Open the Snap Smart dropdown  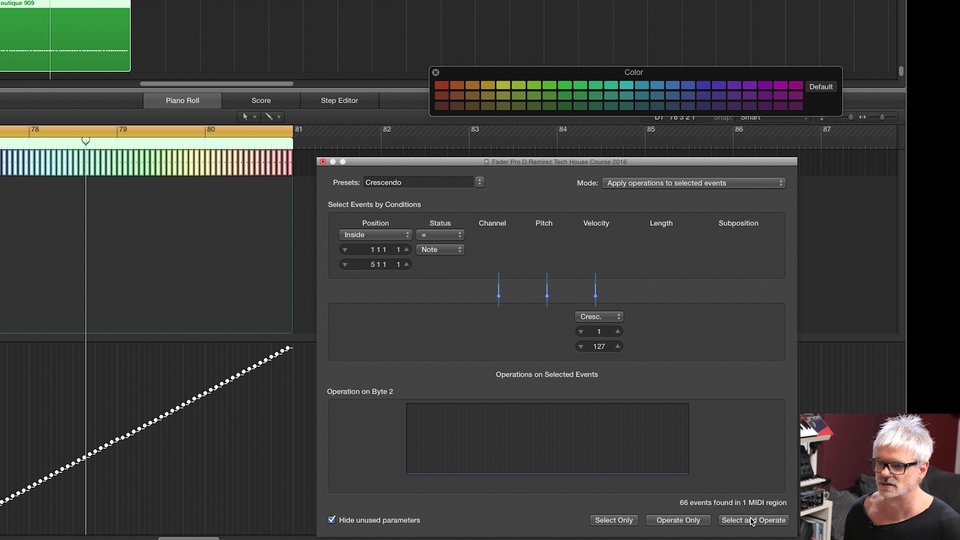[x=774, y=117]
